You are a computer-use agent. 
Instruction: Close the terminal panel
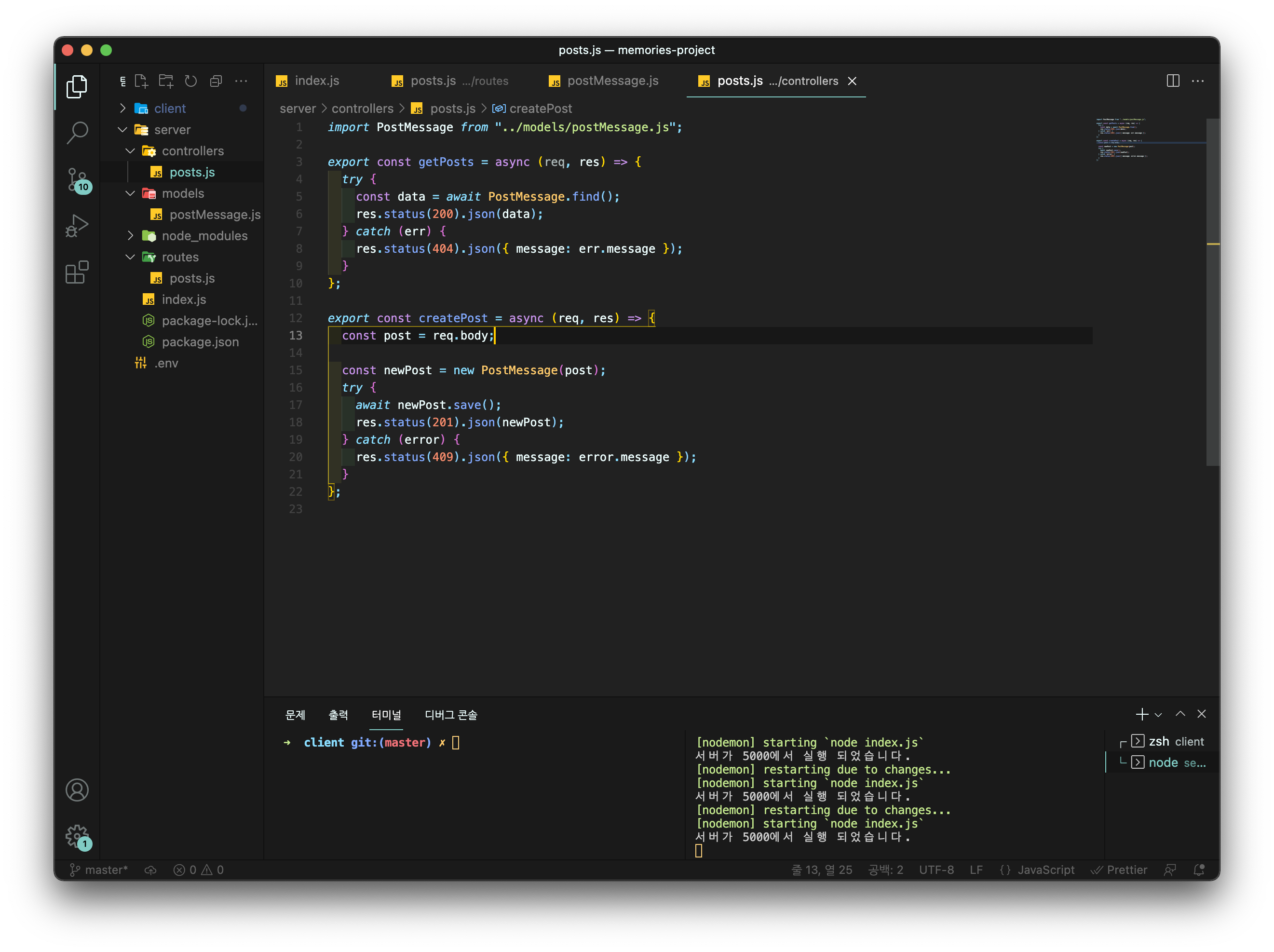1202,714
